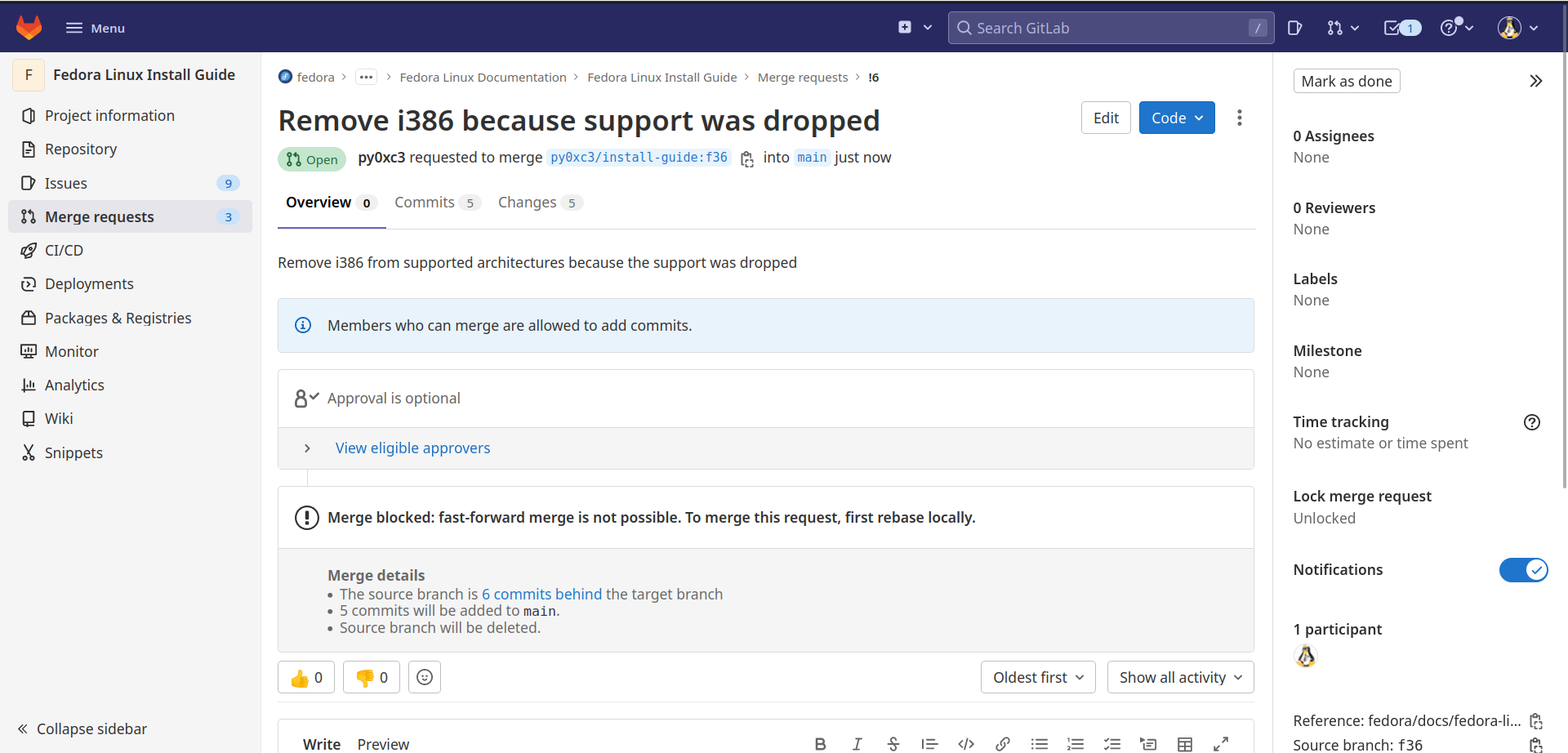The width and height of the screenshot is (1568, 753).
Task: Insert a link
Action: (1003, 744)
